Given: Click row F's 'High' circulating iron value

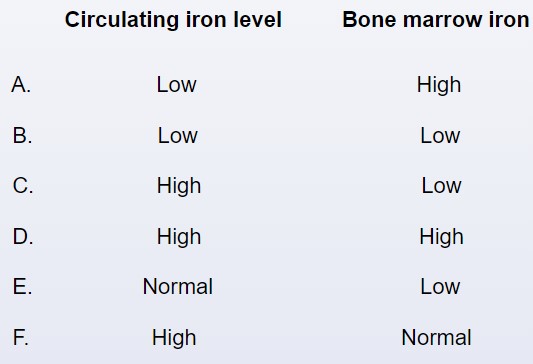Looking at the screenshot, I should (174, 338).
